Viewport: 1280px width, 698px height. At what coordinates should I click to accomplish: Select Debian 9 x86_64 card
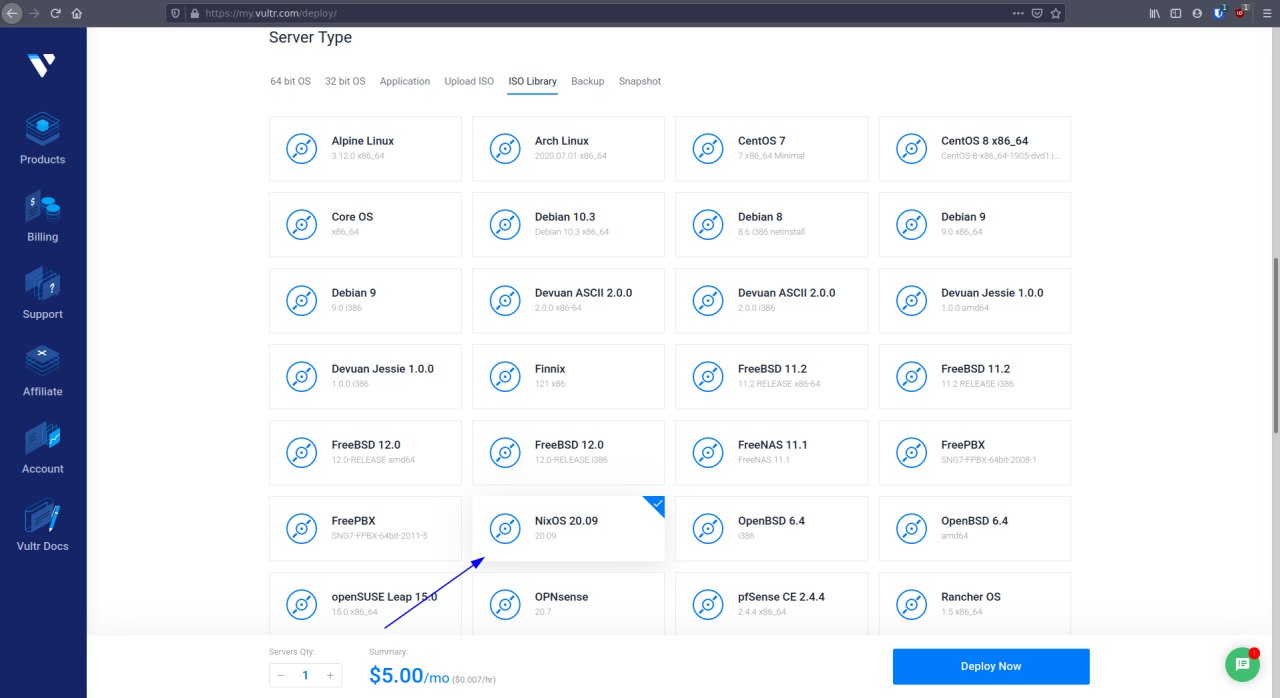coord(975,224)
